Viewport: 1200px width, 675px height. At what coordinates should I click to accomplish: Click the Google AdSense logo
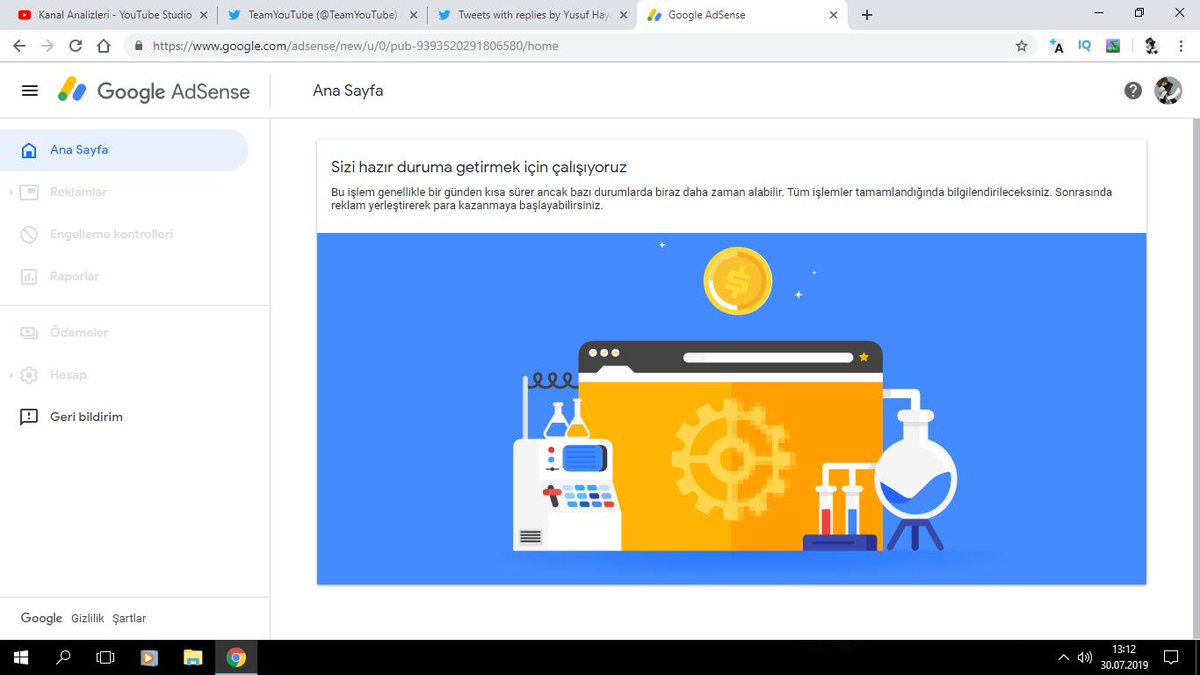(153, 91)
